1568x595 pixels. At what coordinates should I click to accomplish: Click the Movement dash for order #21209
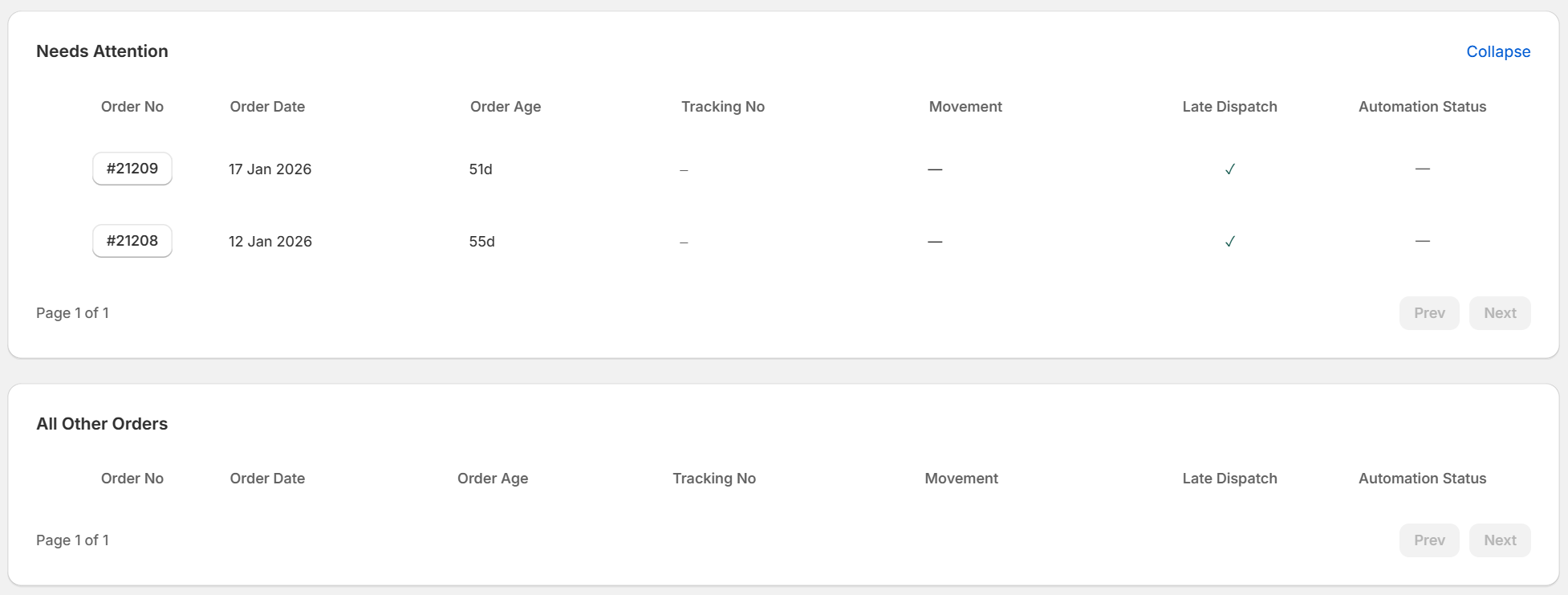(934, 169)
